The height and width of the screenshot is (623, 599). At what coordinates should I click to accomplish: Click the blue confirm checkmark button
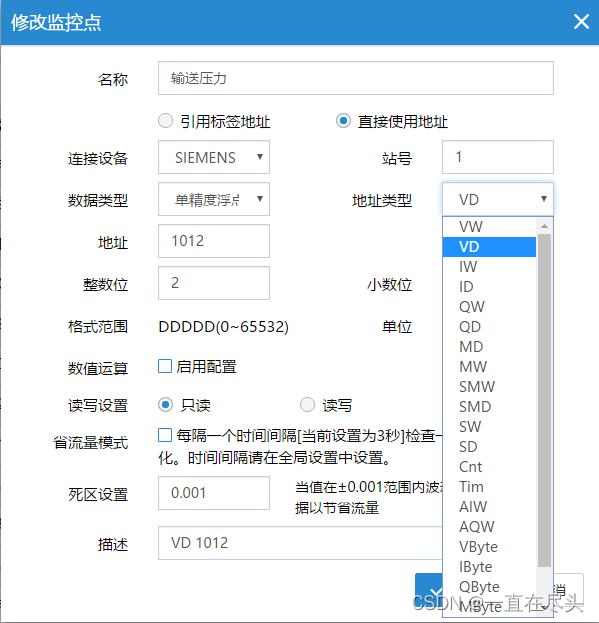[x=429, y=592]
